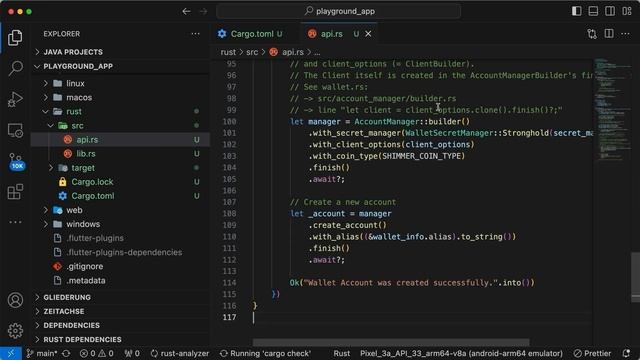Open editor more actions ellipsis
Image resolution: width=640 pixels, height=360 pixels.
tap(625, 34)
